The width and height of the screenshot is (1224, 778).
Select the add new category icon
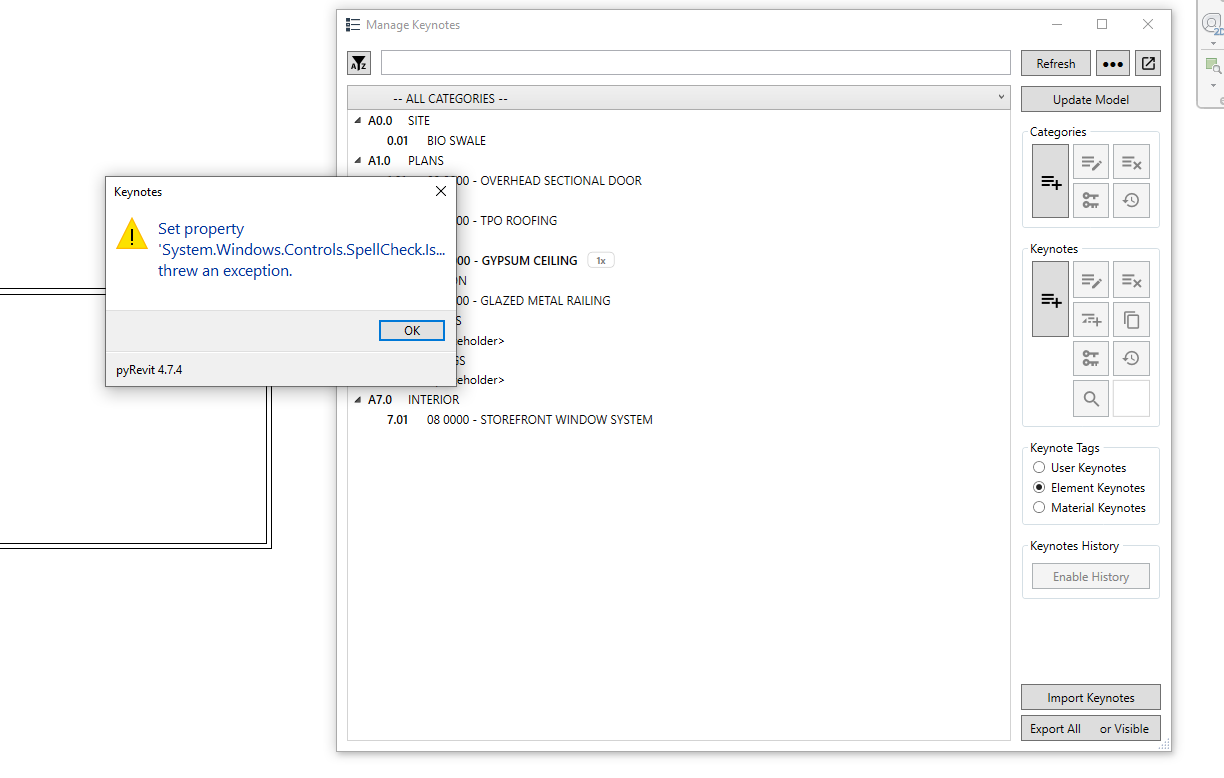pyautogui.click(x=1050, y=181)
